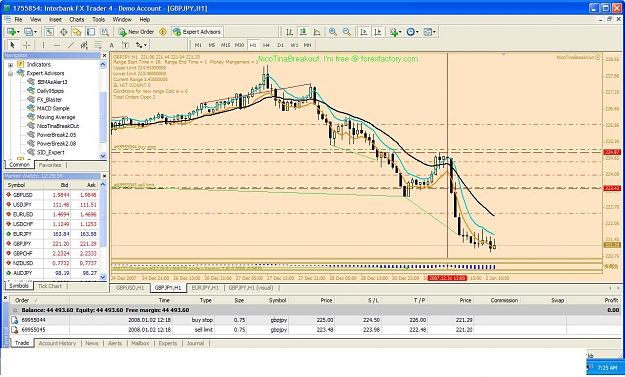Select the text label 'T' tool
The height and width of the screenshot is (377, 625).
[x=125, y=45]
